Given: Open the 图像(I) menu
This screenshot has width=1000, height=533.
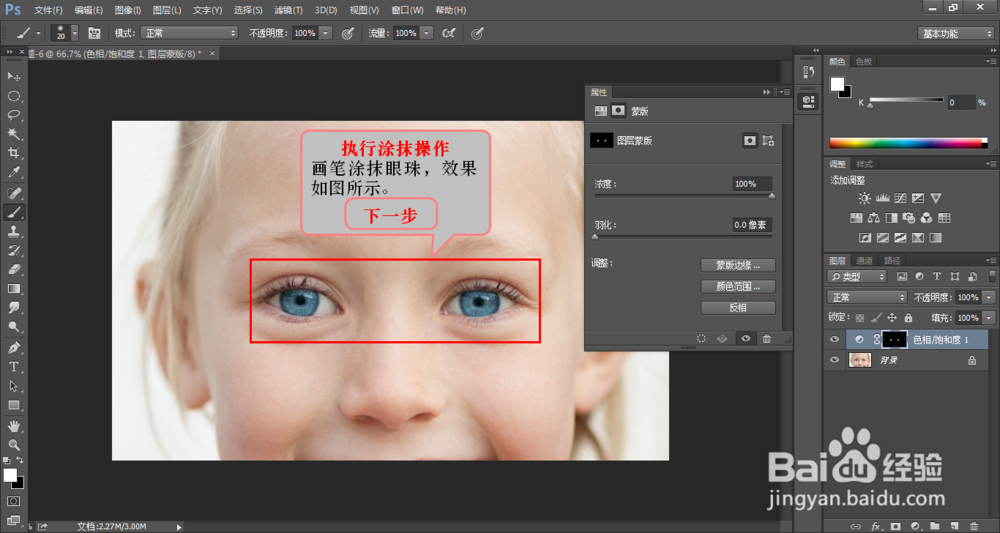Looking at the screenshot, I should pos(128,10).
